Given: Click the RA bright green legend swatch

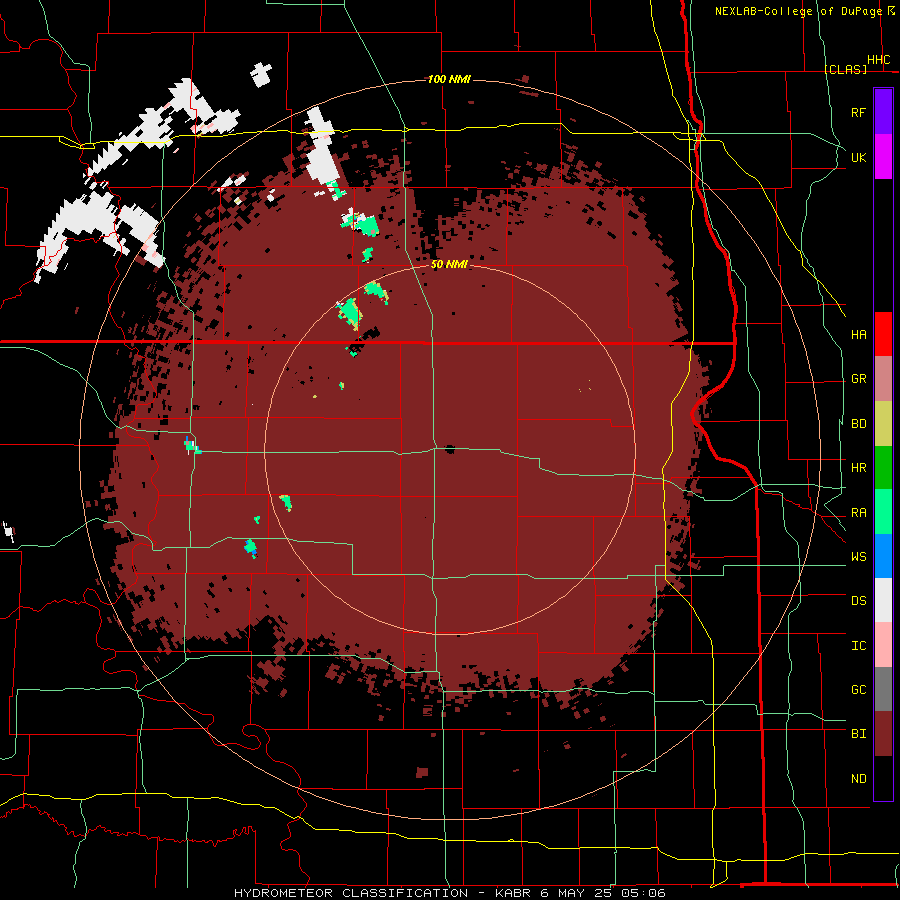Looking at the screenshot, I should (x=883, y=512).
